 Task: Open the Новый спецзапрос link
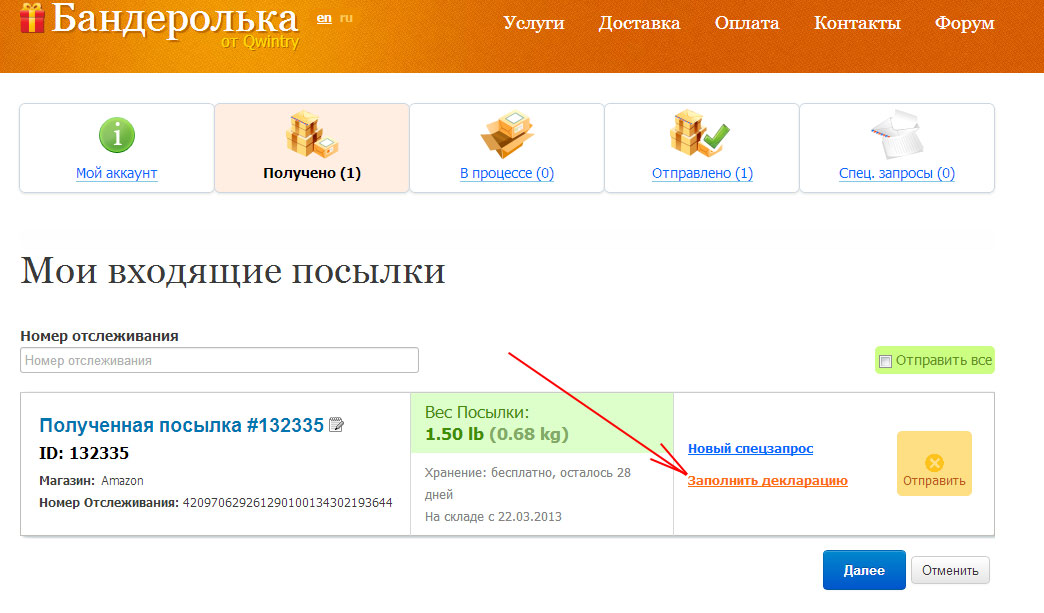pyautogui.click(x=750, y=449)
